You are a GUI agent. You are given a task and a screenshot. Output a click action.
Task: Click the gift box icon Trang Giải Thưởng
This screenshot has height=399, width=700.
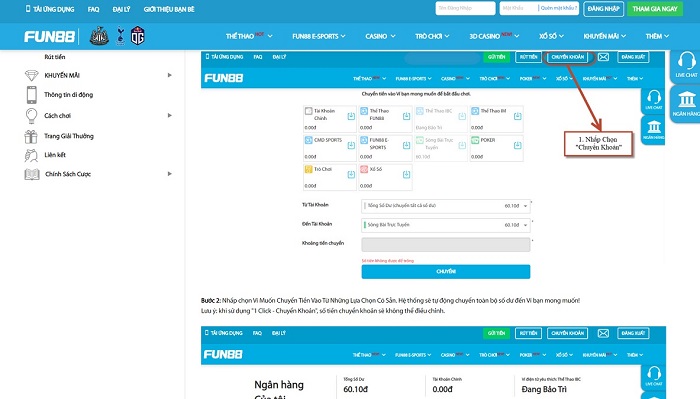[x=31, y=136]
